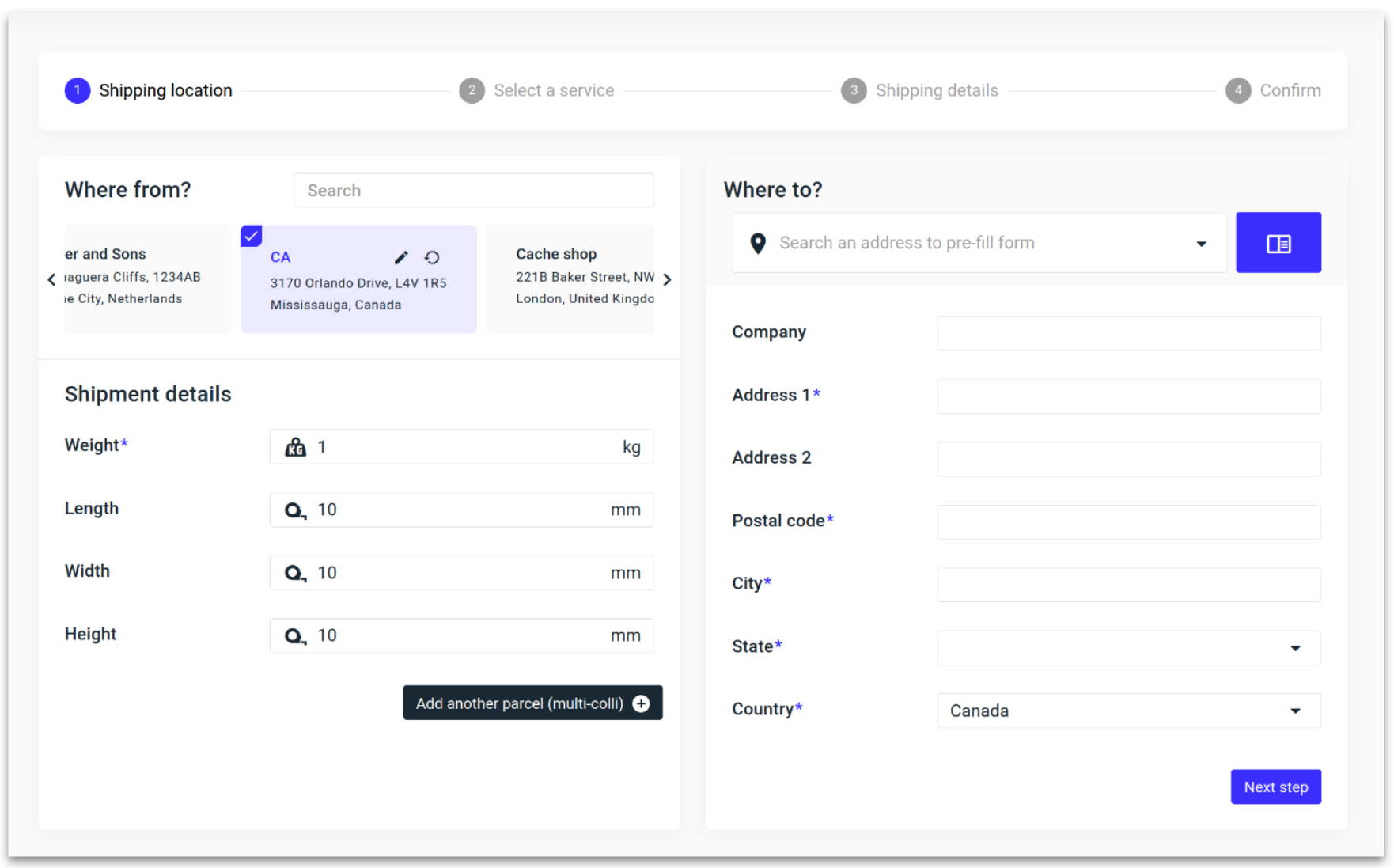Click the reset icon on CA card

click(432, 257)
